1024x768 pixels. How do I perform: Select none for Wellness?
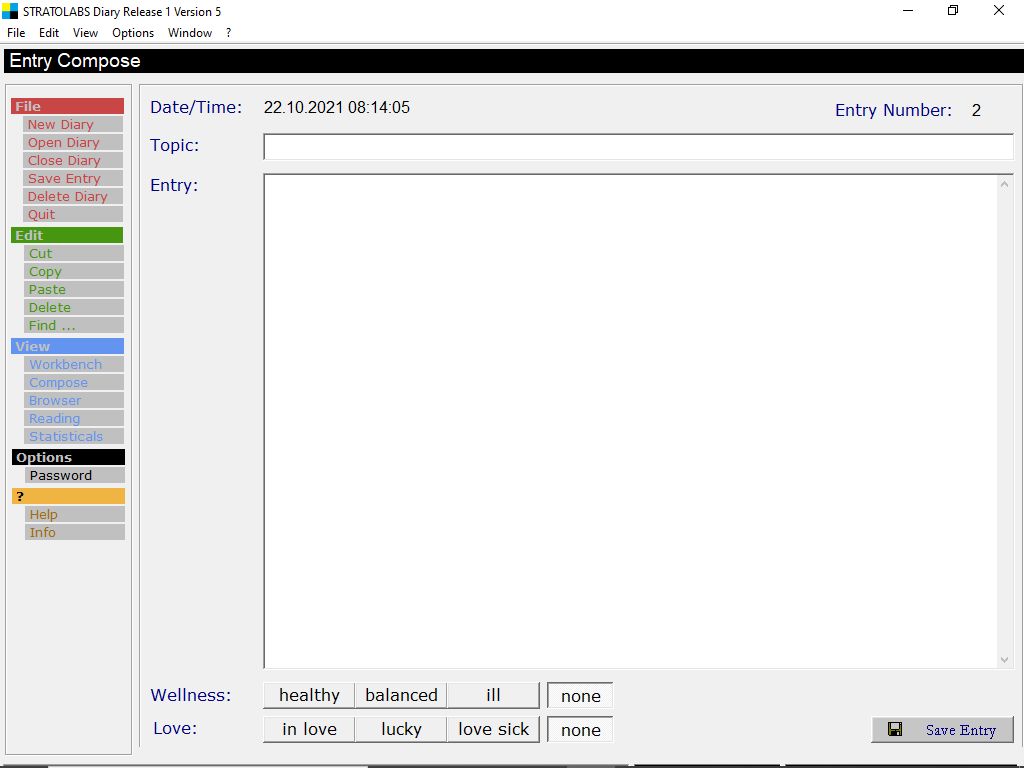click(580, 696)
